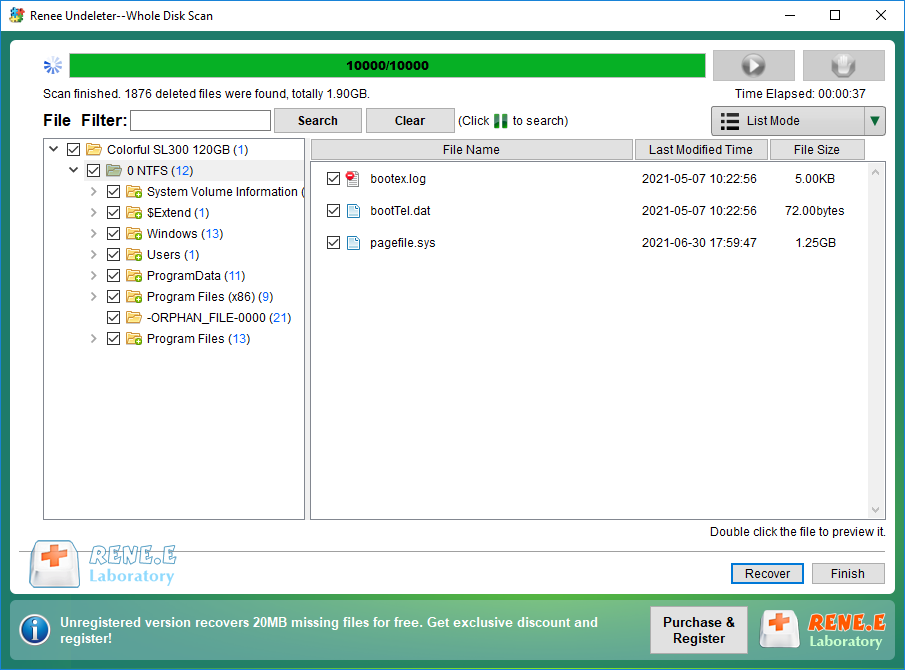The height and width of the screenshot is (670, 905).
Task: Uncheck the ProgramData checkbox
Action: (114, 275)
